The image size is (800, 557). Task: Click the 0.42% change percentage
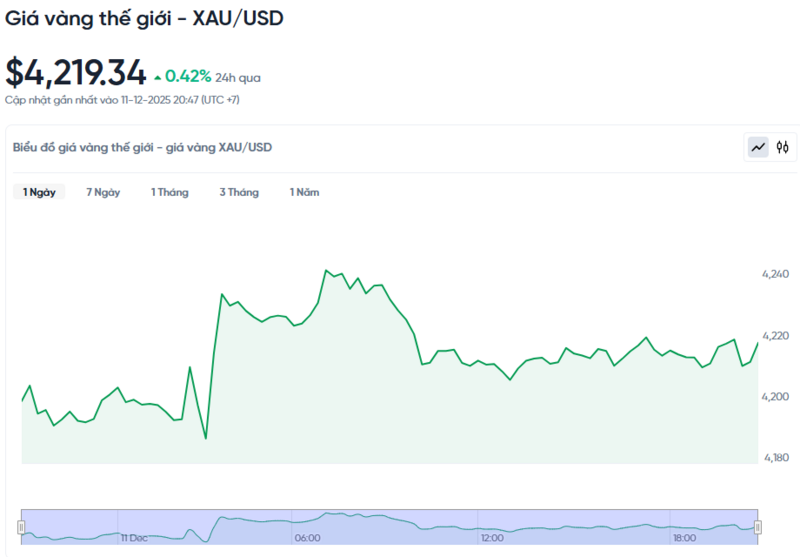pos(188,76)
